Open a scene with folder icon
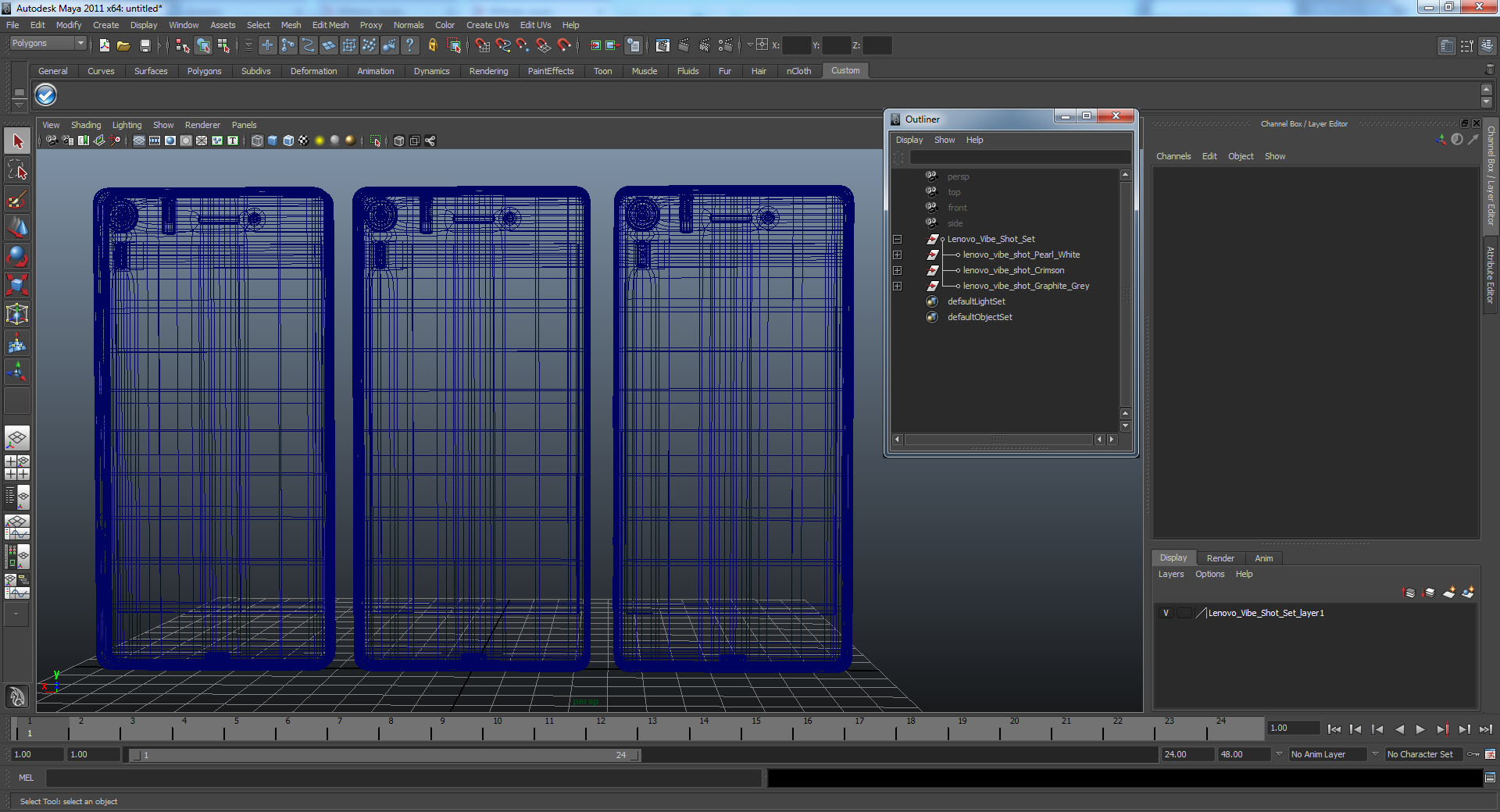The width and height of the screenshot is (1500, 812). click(x=123, y=45)
